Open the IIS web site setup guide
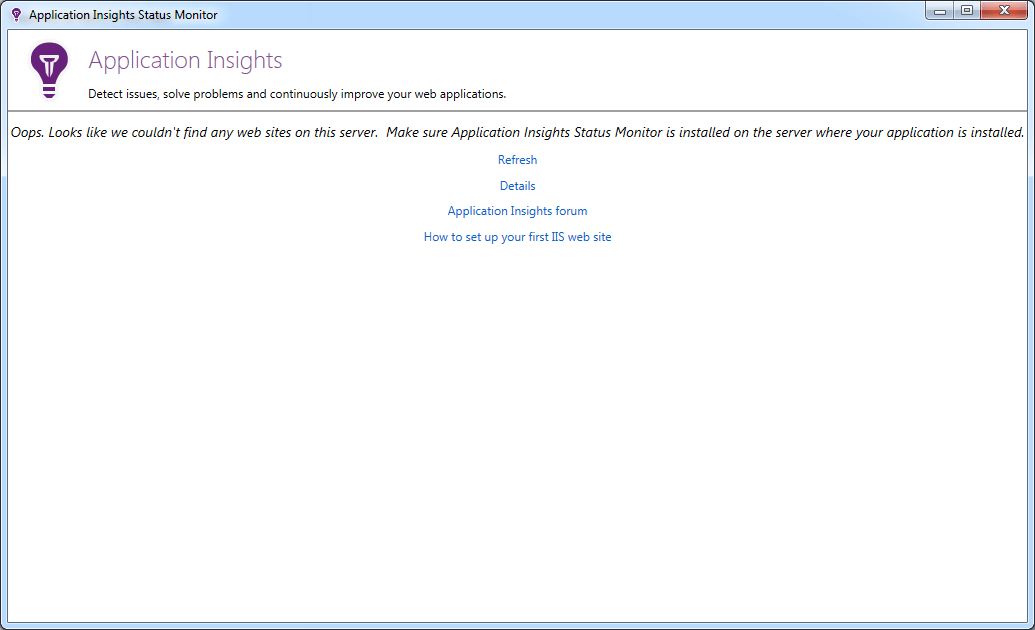 (x=517, y=236)
